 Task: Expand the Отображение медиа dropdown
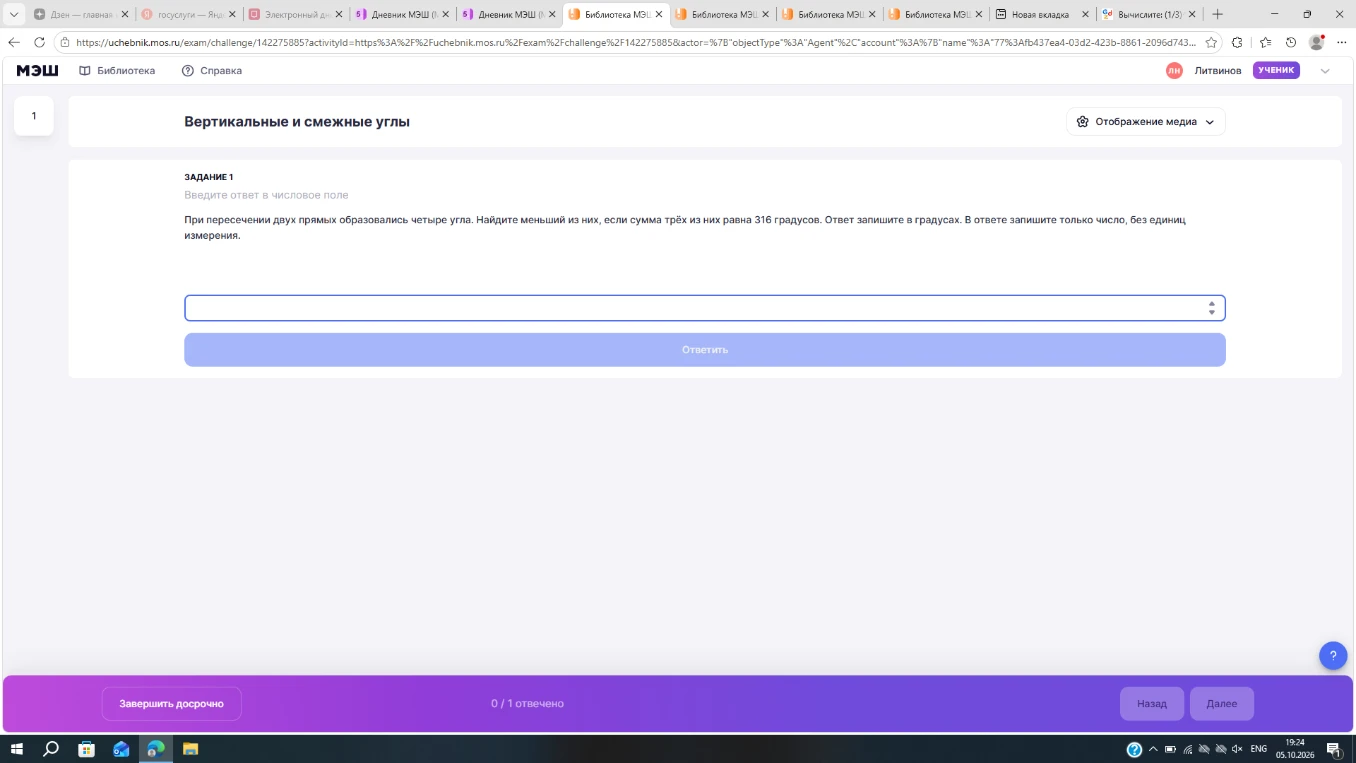1146,122
